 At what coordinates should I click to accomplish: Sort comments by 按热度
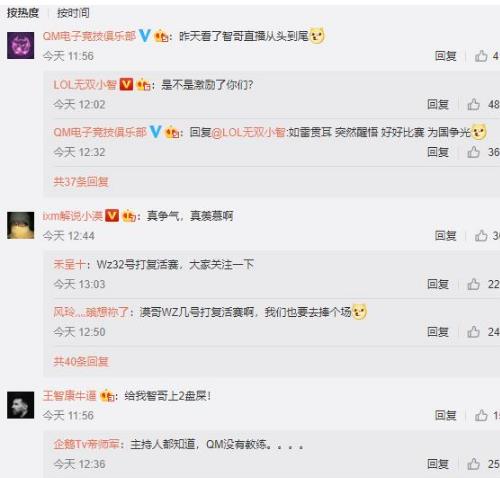(23, 13)
